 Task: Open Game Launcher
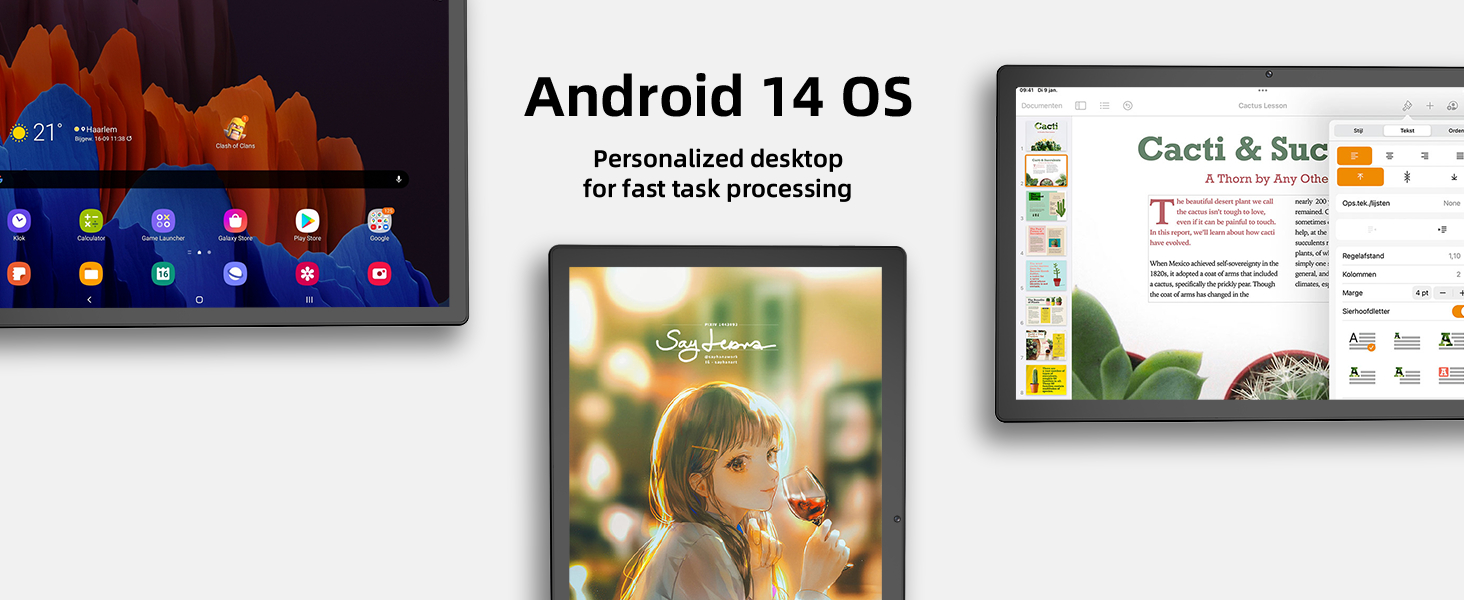[x=163, y=221]
